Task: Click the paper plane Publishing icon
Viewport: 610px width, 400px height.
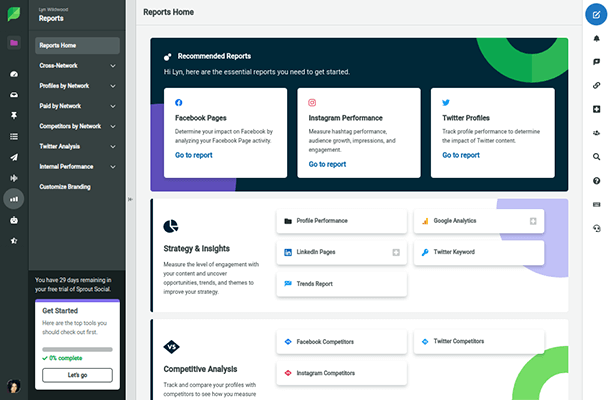Action: tap(14, 157)
